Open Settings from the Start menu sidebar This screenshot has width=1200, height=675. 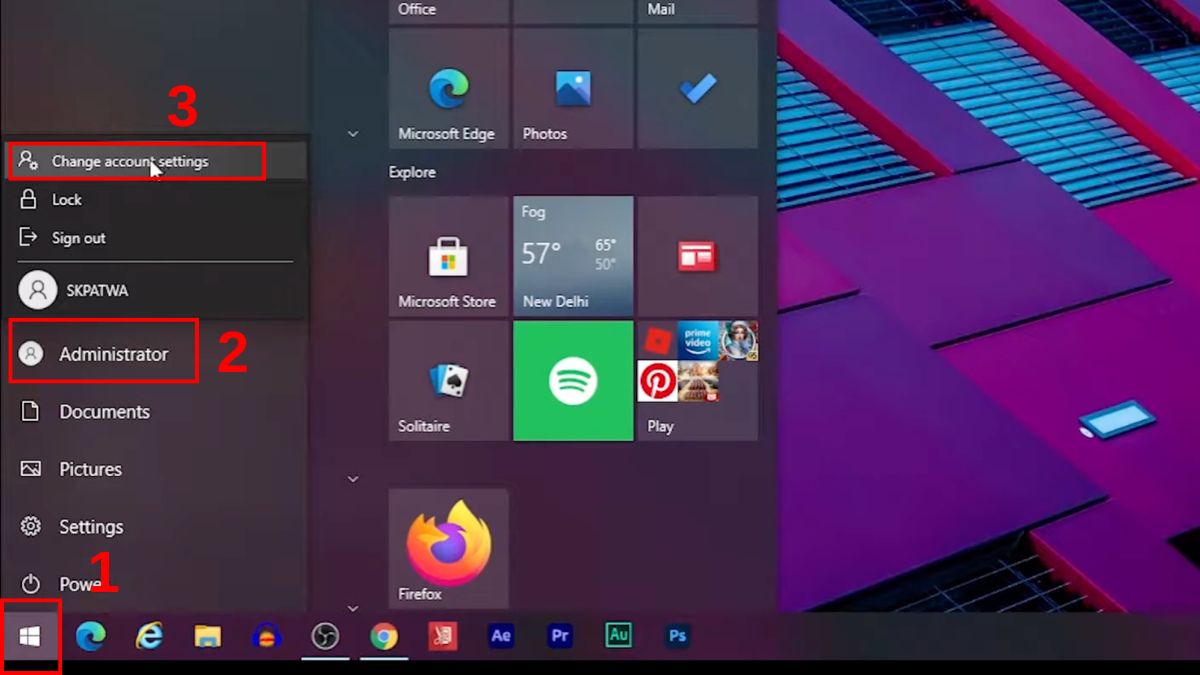90,526
